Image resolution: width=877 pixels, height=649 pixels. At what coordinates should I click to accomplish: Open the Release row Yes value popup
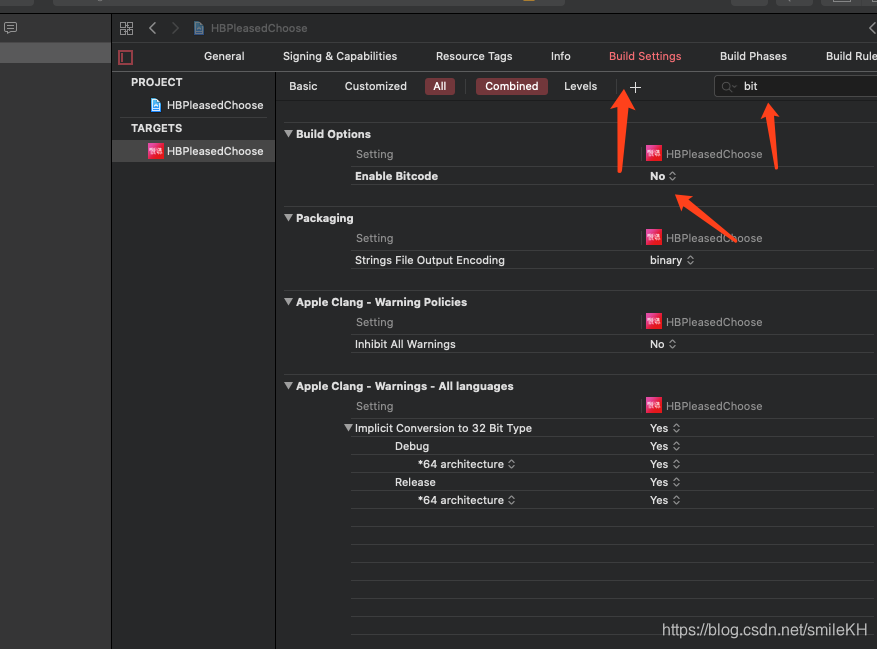(x=664, y=482)
